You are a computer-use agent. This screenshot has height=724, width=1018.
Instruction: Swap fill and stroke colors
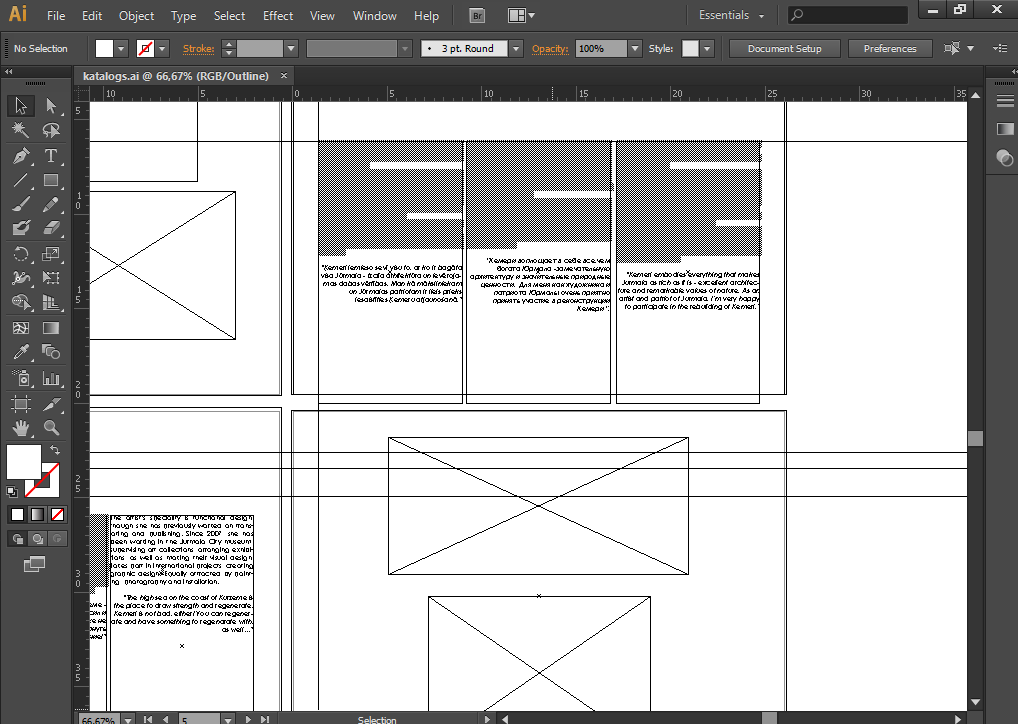[x=55, y=451]
